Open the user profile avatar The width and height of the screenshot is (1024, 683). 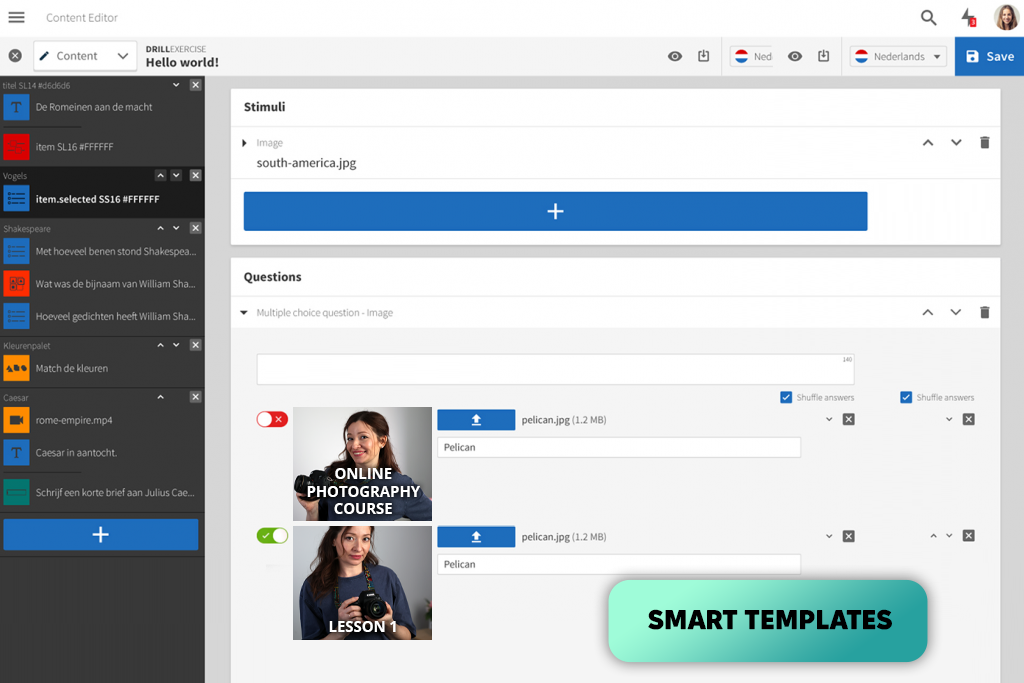pyautogui.click(x=1006, y=18)
